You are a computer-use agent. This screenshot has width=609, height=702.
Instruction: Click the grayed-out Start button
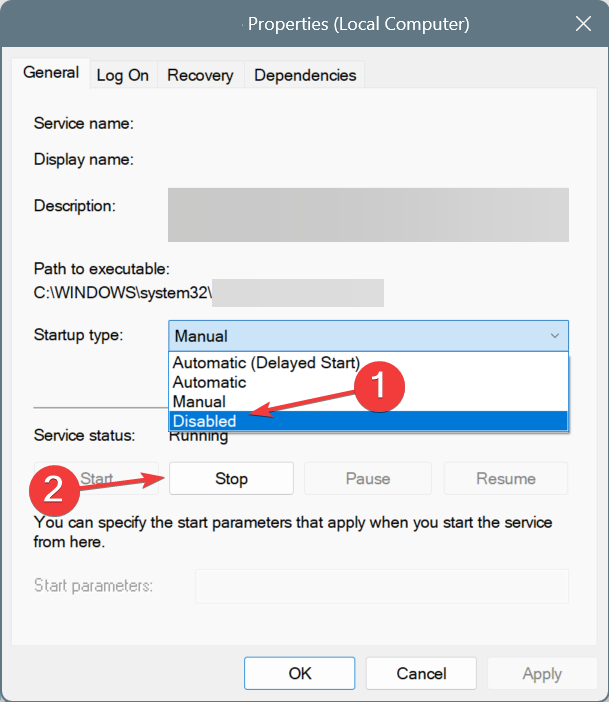pyautogui.click(x=96, y=479)
